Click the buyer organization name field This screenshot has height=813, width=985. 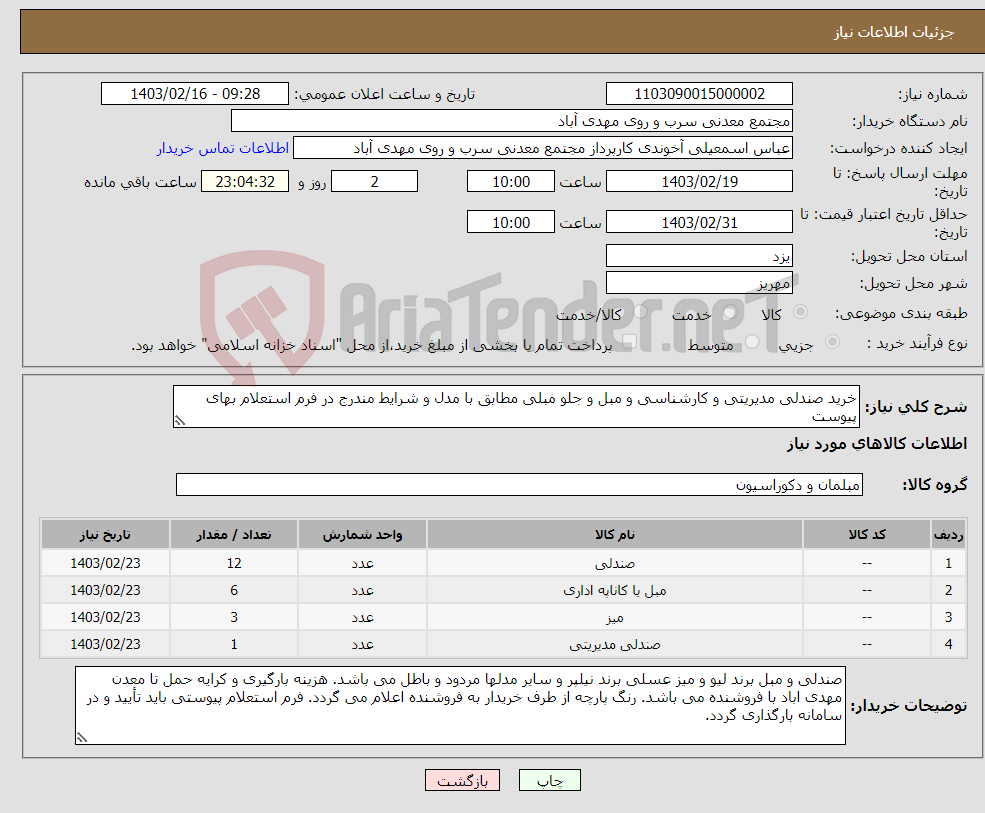click(x=511, y=121)
